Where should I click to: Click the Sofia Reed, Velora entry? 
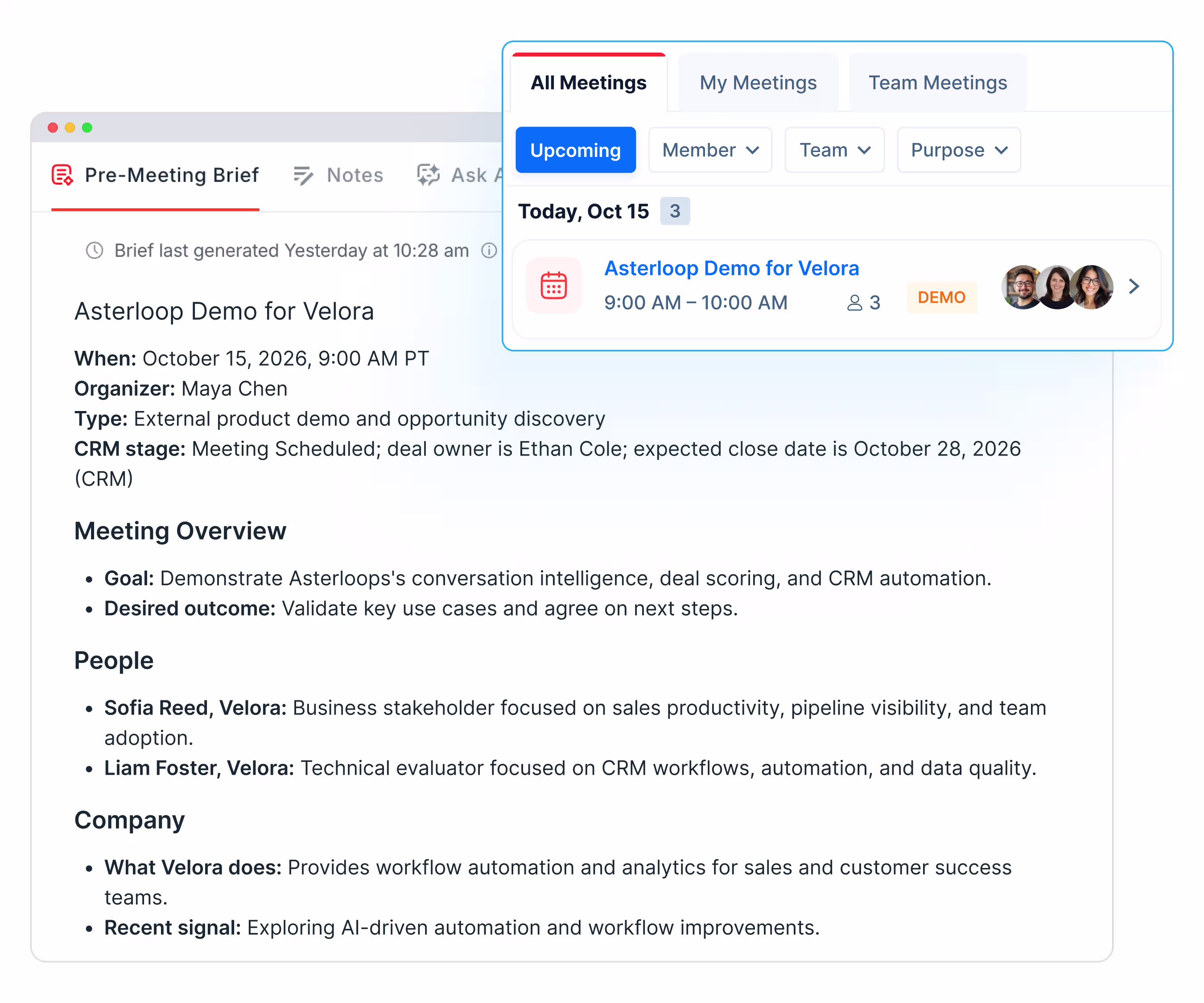[576, 723]
